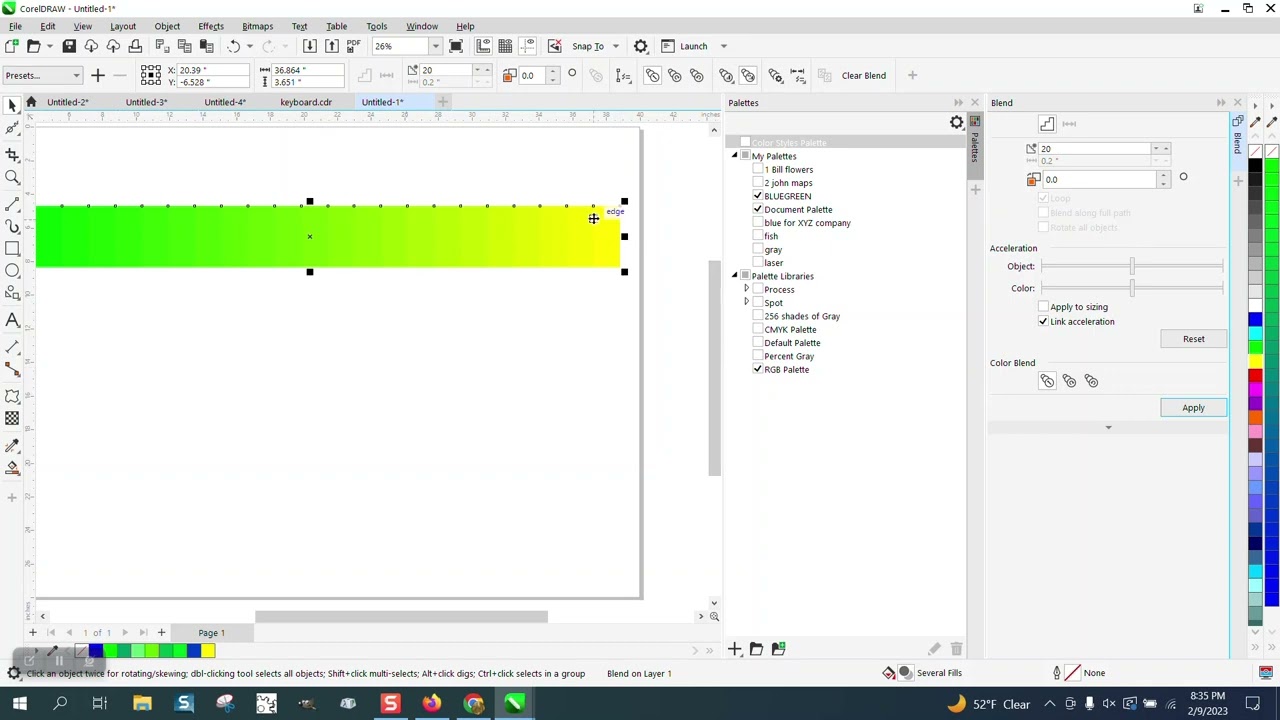Click the open palette folder icon

[756, 649]
